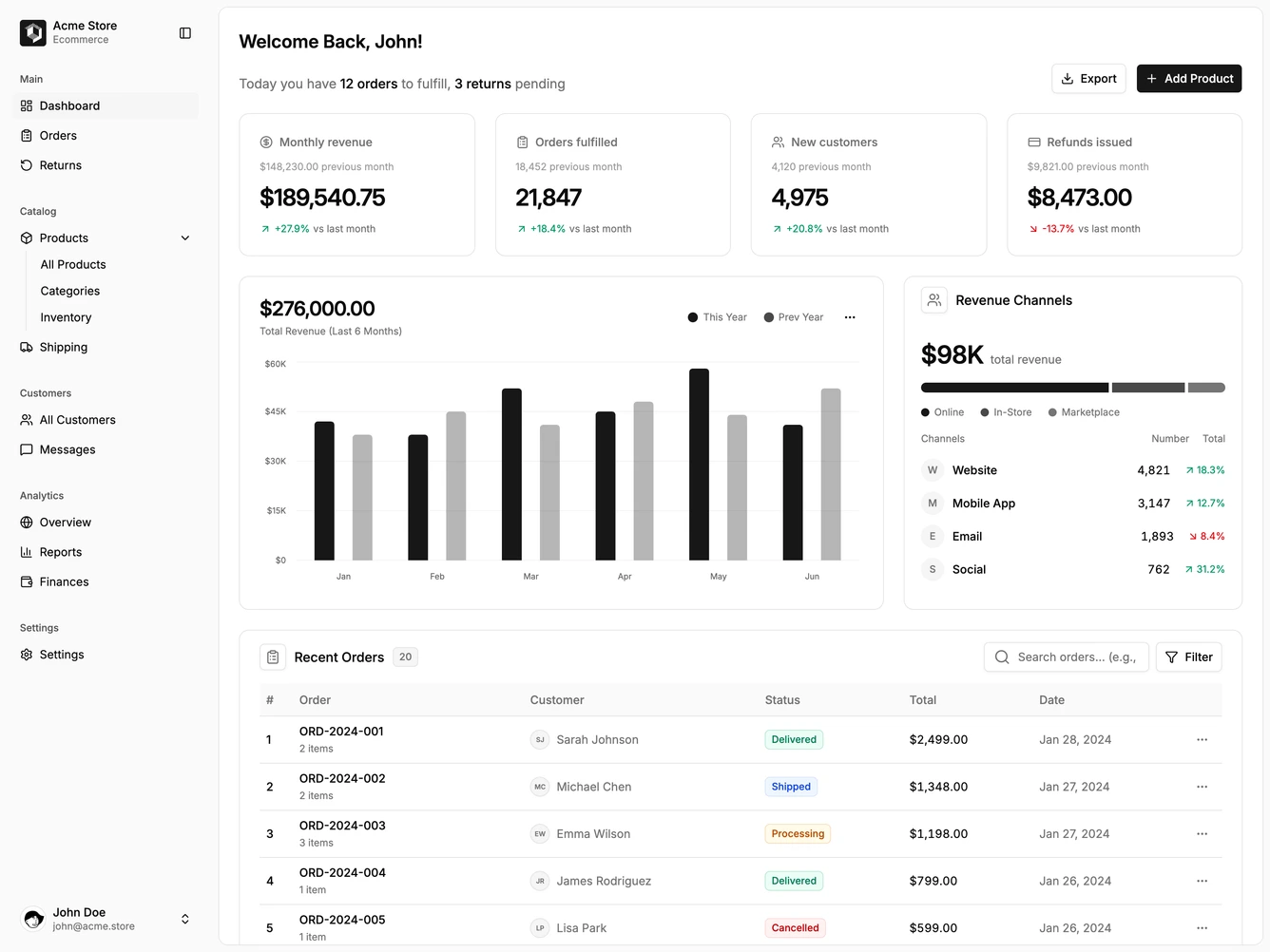Click the Recent Orders clipboard icon
The width and height of the screenshot is (1270, 952).
pos(273,657)
